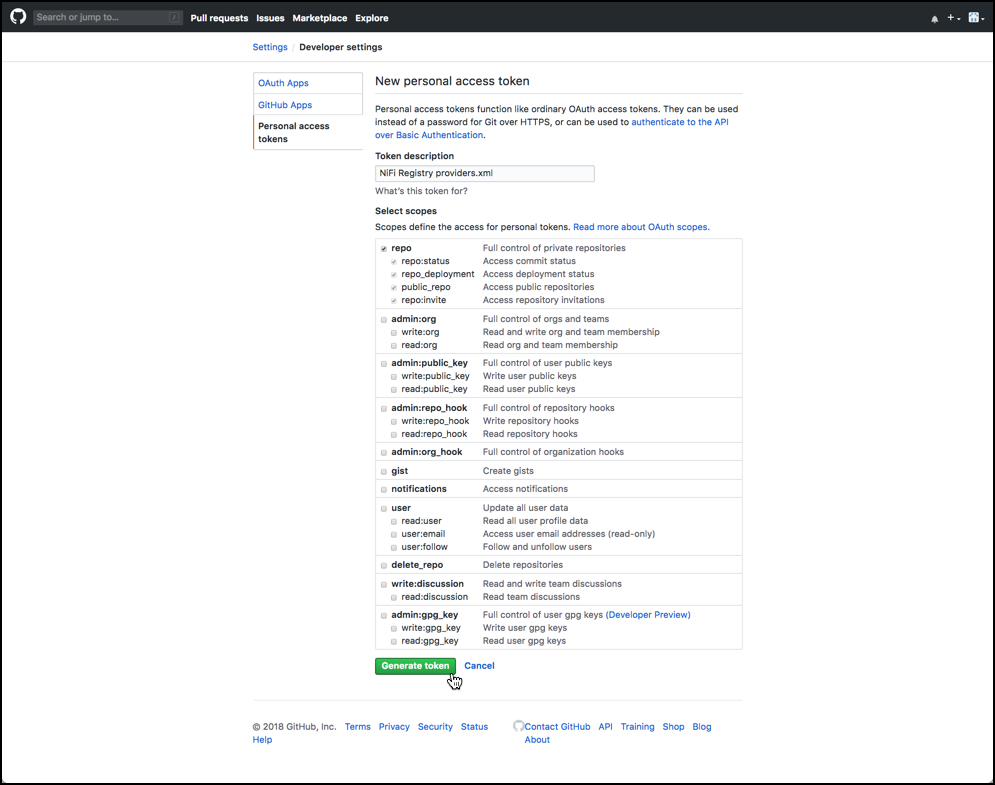Open the Marketplace menu item
The image size is (995, 785).
[319, 18]
